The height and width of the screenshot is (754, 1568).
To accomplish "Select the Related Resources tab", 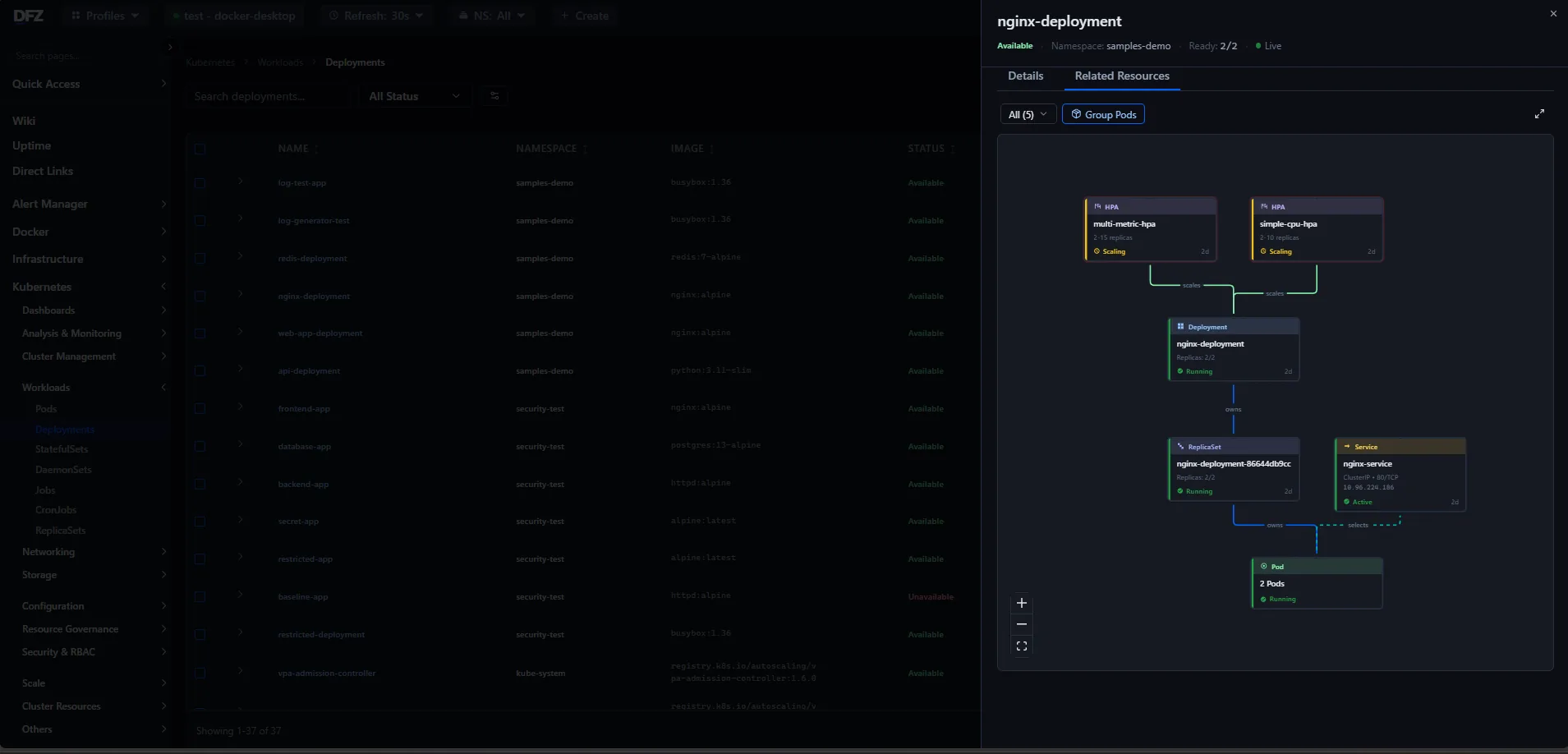I will [x=1121, y=76].
